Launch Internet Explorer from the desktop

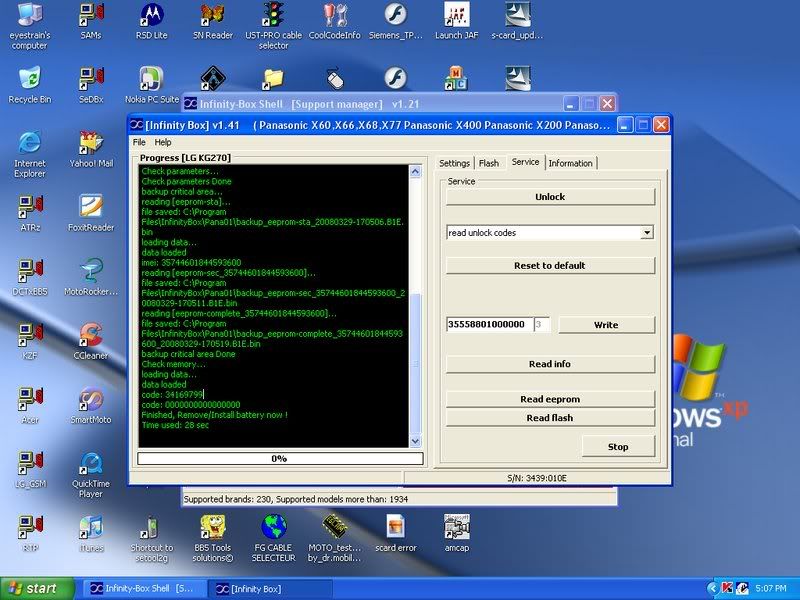pos(30,154)
